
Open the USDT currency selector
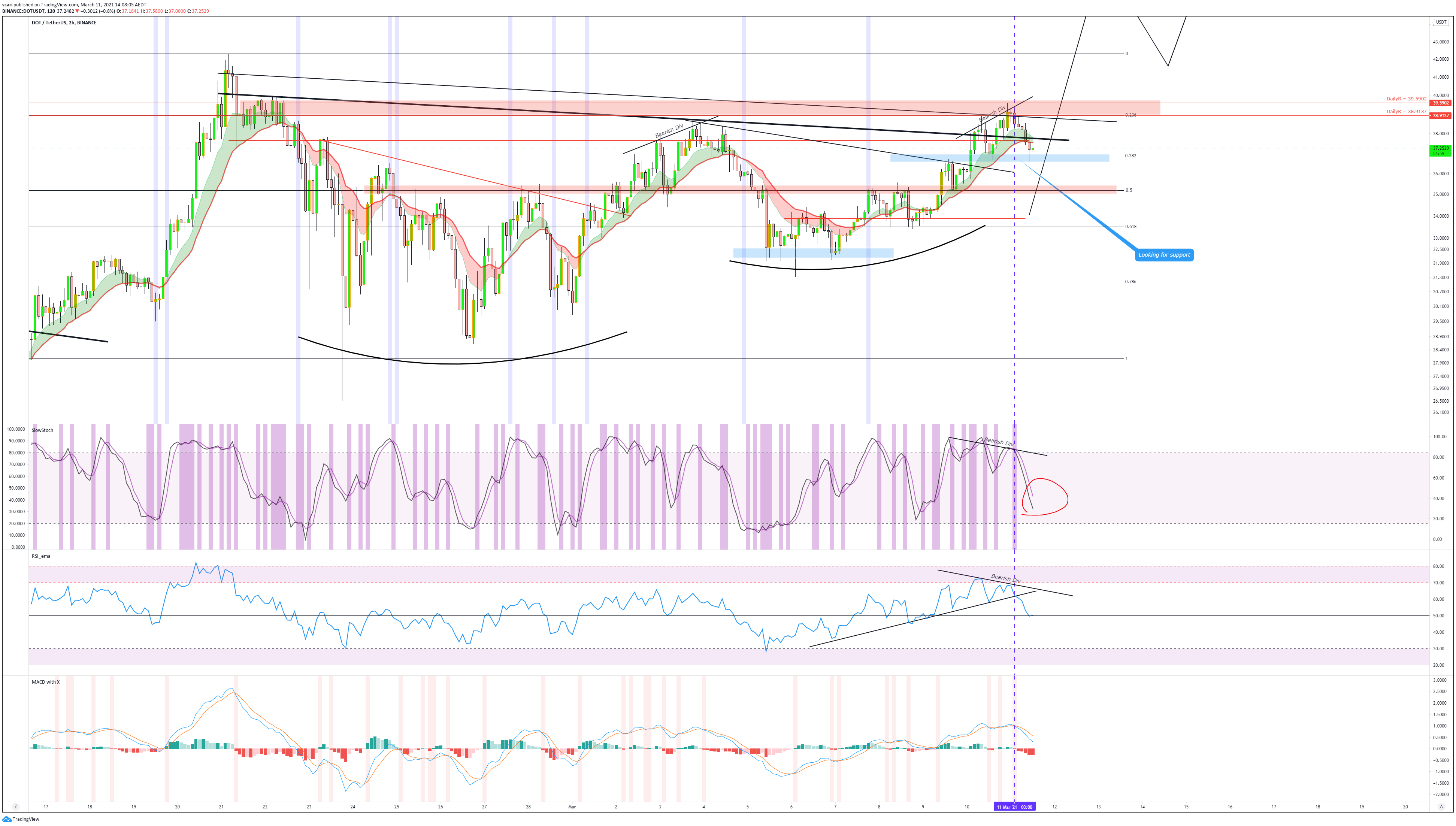point(1441,22)
